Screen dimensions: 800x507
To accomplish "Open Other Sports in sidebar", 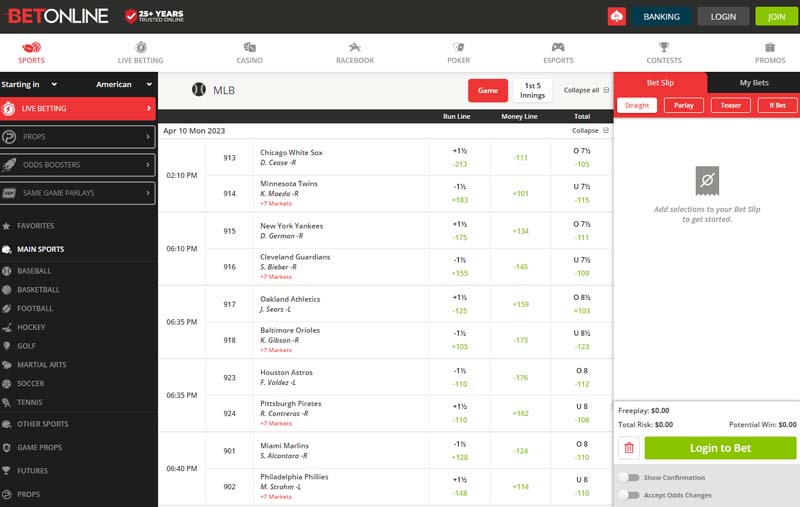I will pyautogui.click(x=42, y=424).
